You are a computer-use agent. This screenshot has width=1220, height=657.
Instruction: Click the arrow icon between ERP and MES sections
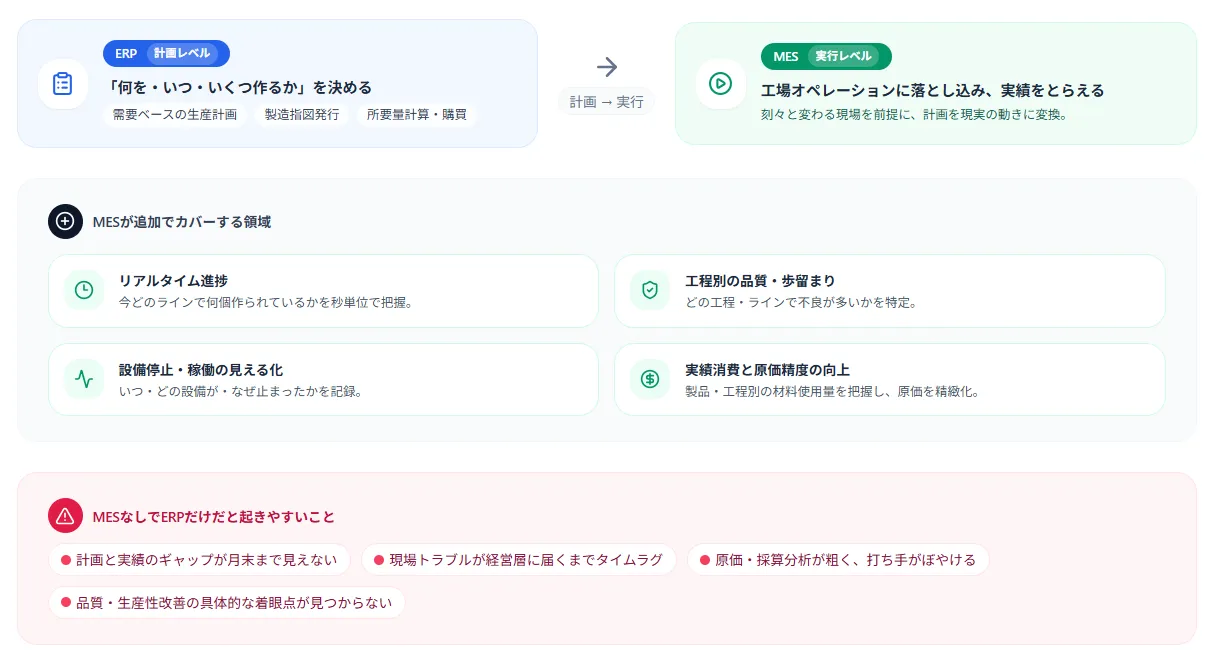click(607, 66)
